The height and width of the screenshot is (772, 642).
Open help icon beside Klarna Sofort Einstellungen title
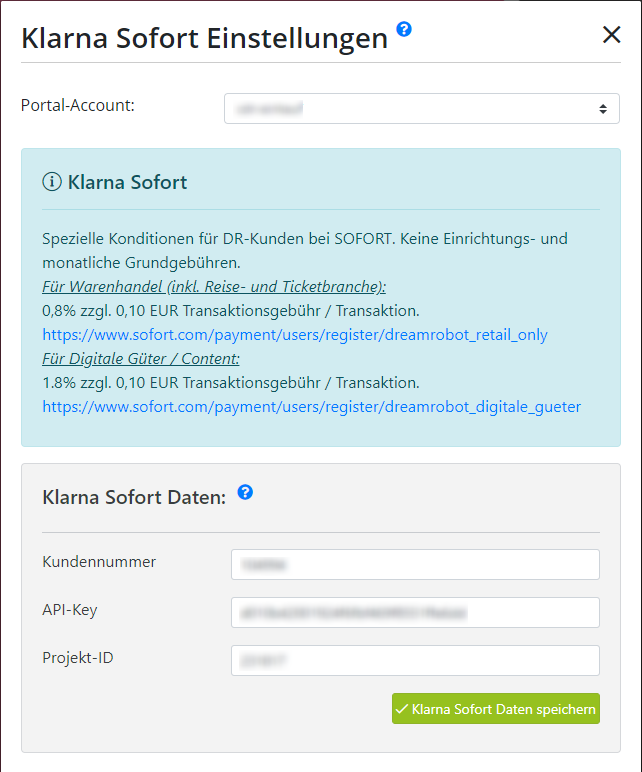pos(404,30)
